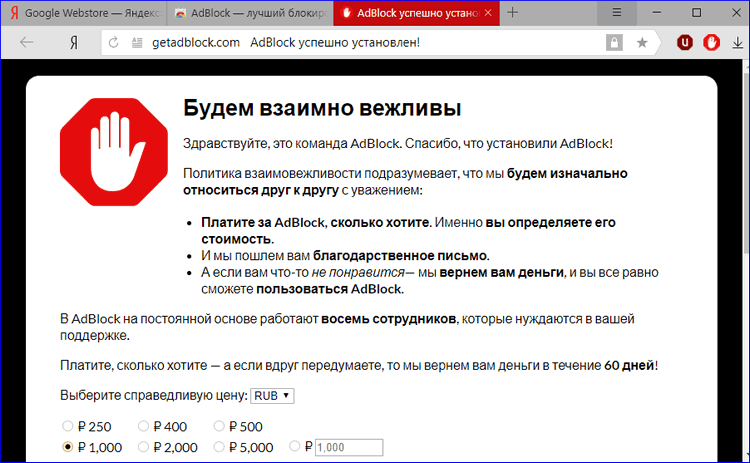Screen dimensions: 750x463
Task: Close the AdBlock успешно установлен tab
Action: [488, 13]
